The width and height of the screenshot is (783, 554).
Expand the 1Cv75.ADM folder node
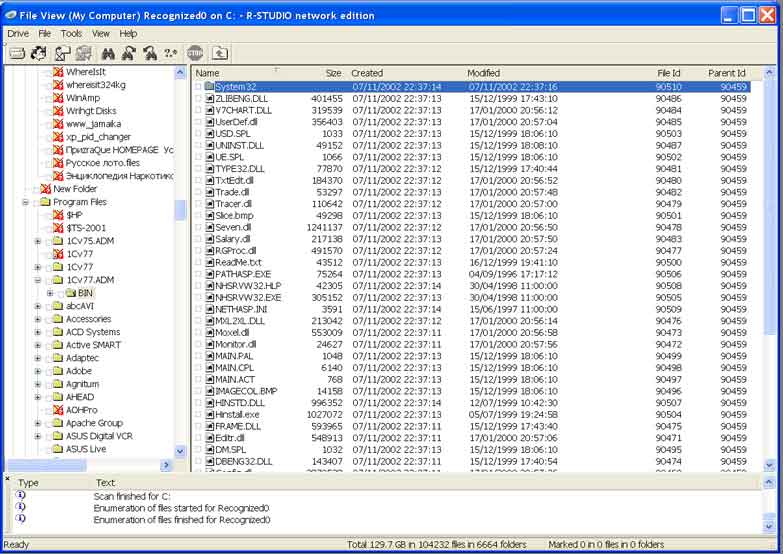[x=38, y=241]
